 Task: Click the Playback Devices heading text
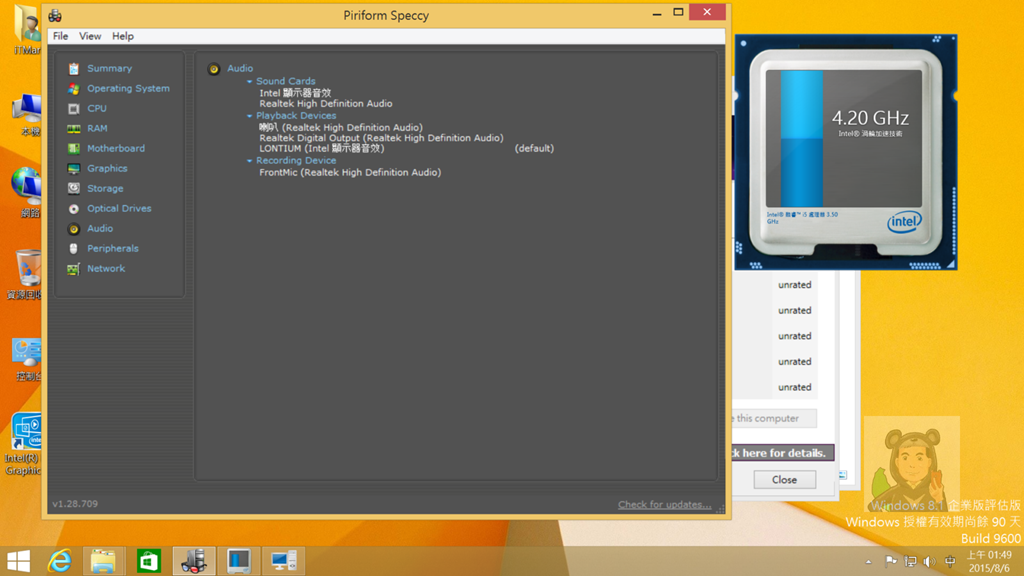296,116
